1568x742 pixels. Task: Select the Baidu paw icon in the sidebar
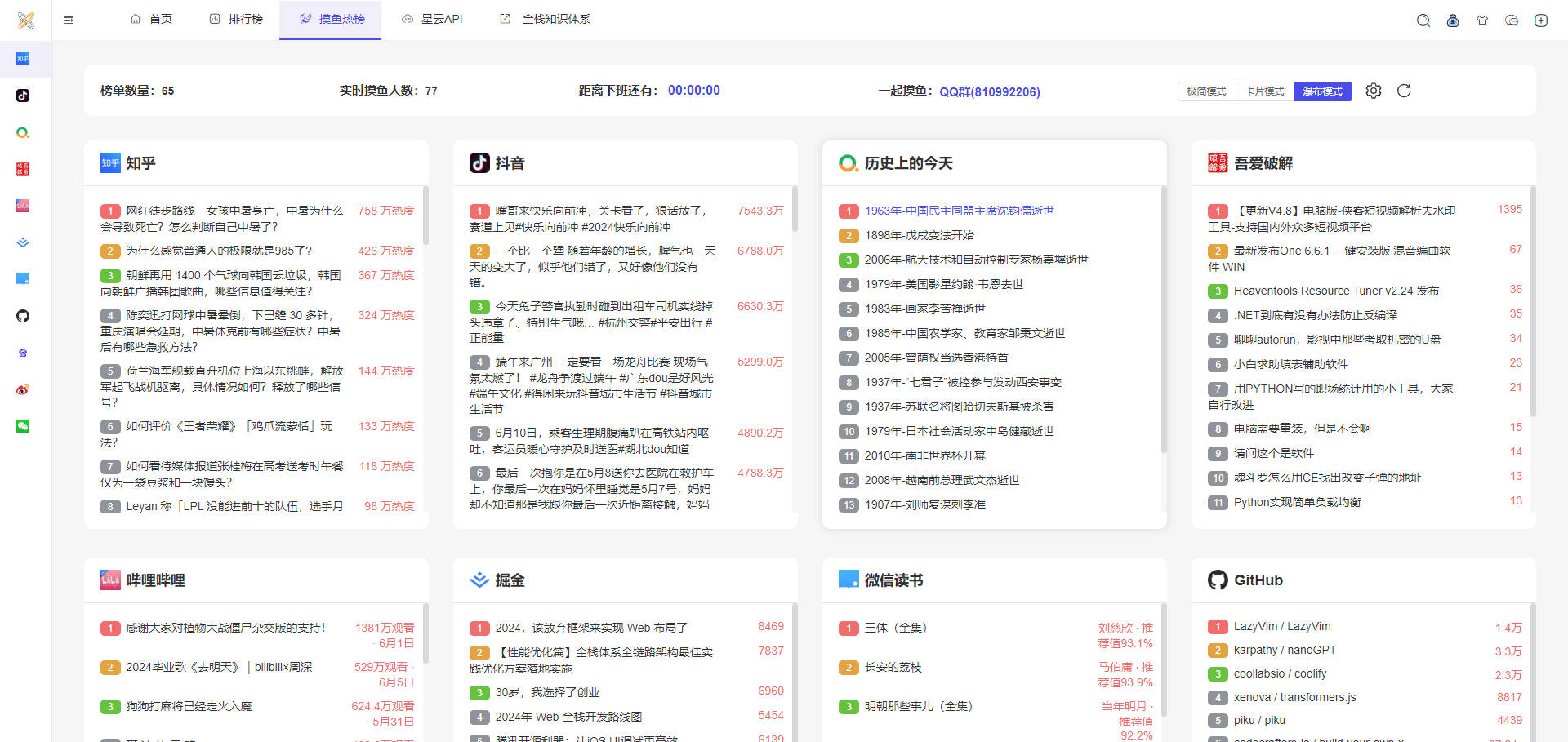(x=23, y=353)
